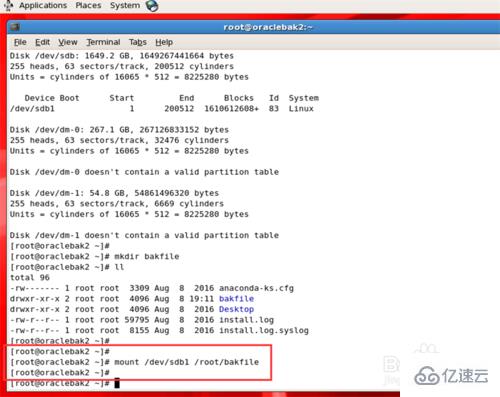Click the blue bakfile directory name
This screenshot has width=500, height=397.
[x=236, y=299]
